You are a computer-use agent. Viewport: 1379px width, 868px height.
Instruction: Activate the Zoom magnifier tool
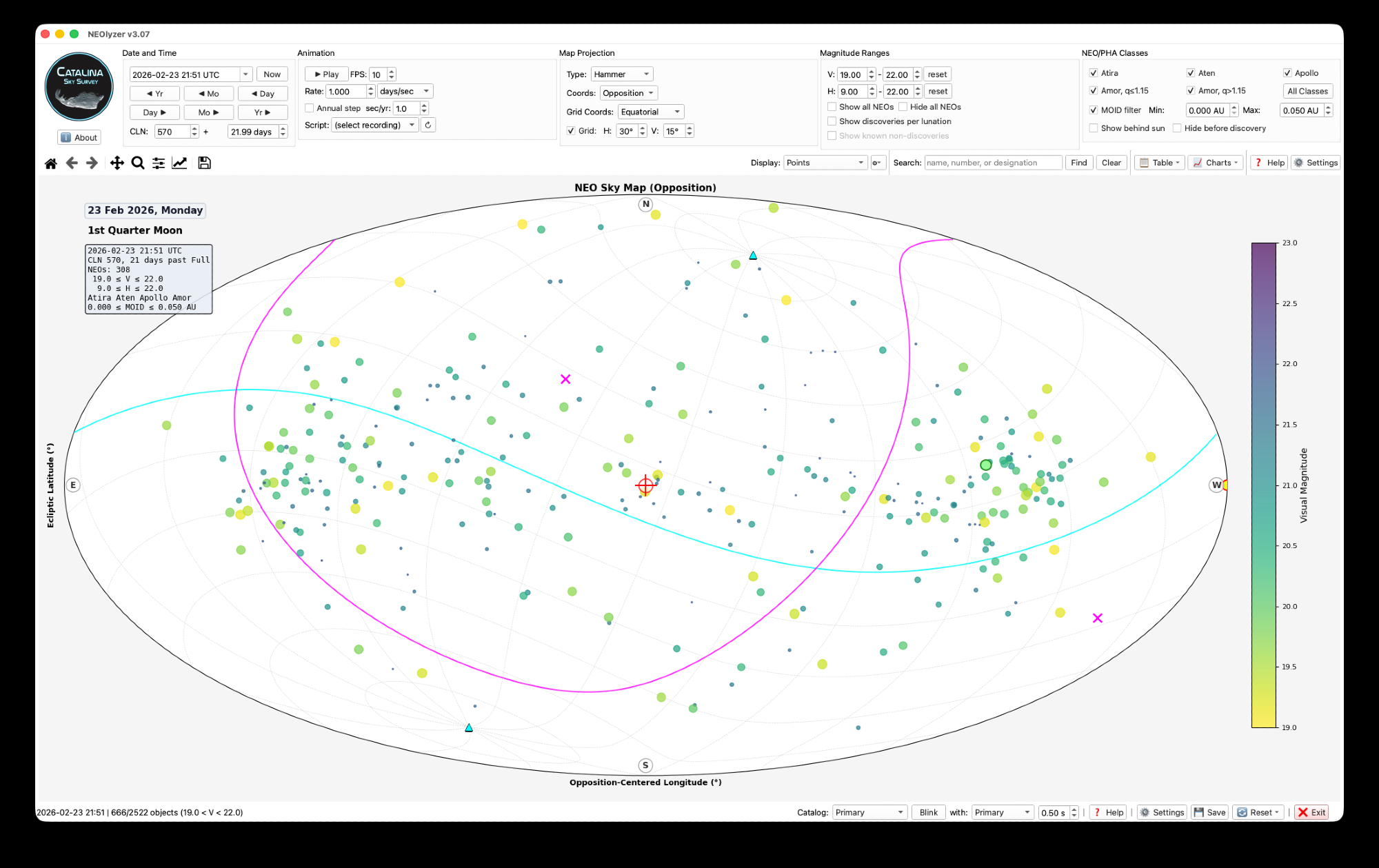138,163
